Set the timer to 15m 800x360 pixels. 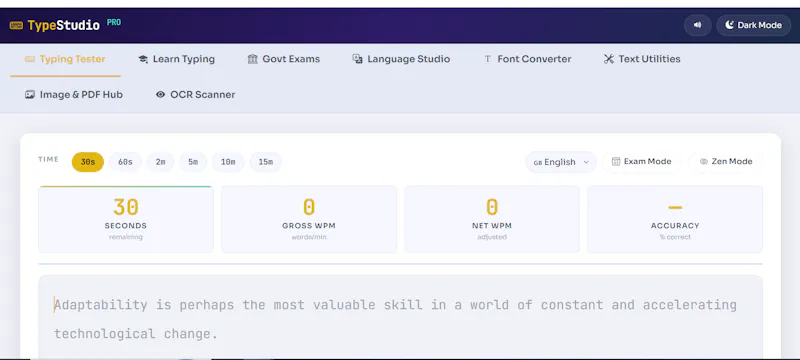265,162
